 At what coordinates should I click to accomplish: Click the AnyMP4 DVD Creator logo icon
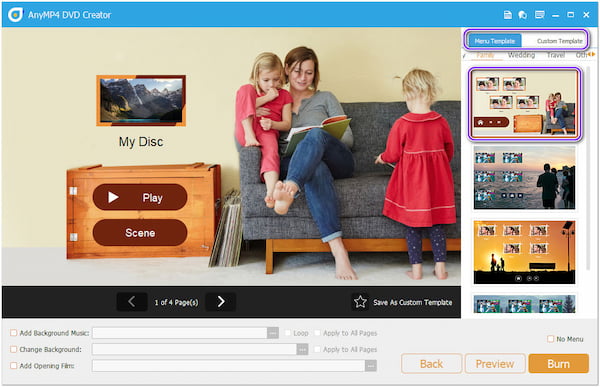(x=15, y=15)
